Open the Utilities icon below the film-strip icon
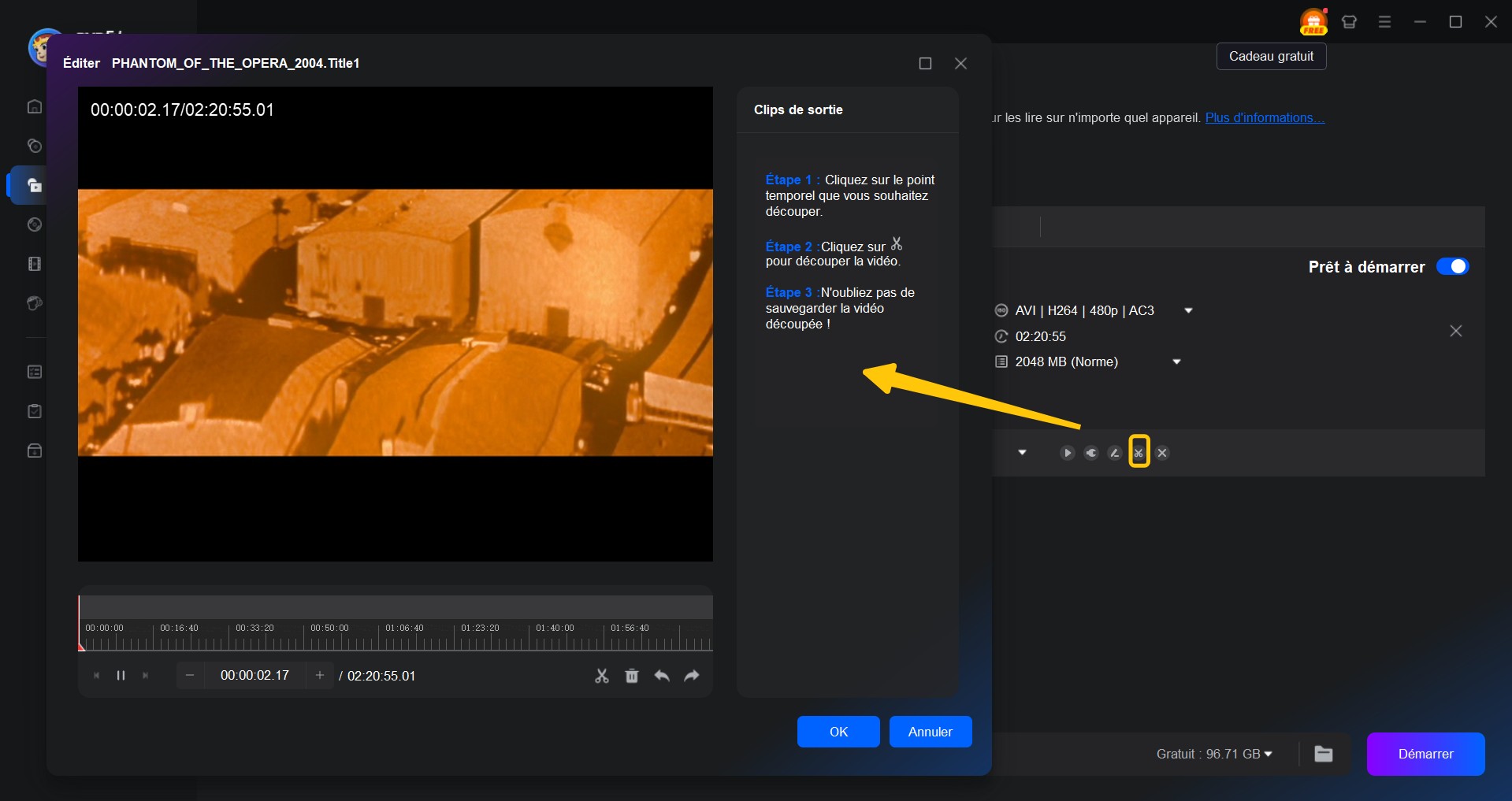1512x801 pixels. click(35, 303)
